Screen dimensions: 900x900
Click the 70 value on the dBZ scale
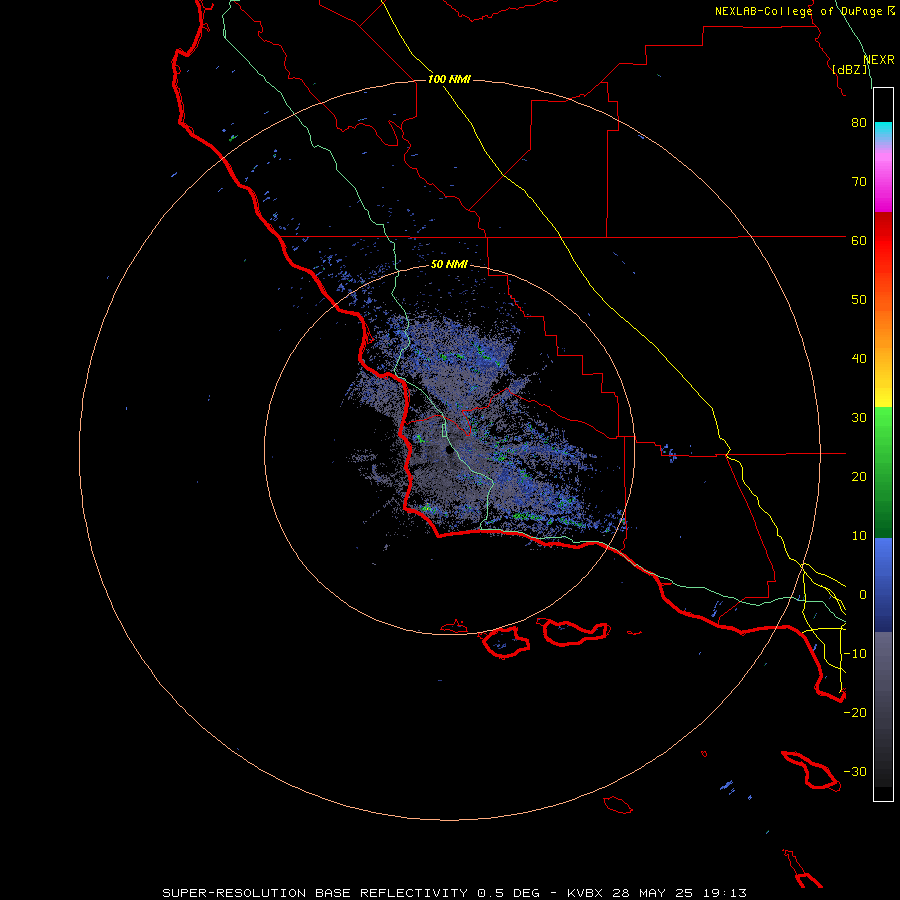pyautogui.click(x=859, y=181)
